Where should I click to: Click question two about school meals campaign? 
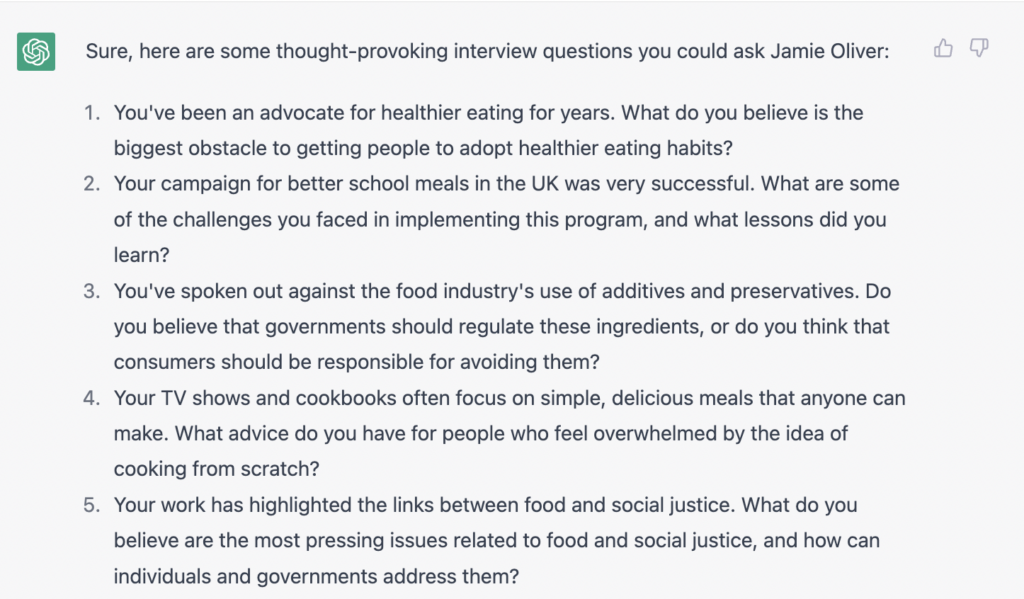pyautogui.click(x=500, y=219)
